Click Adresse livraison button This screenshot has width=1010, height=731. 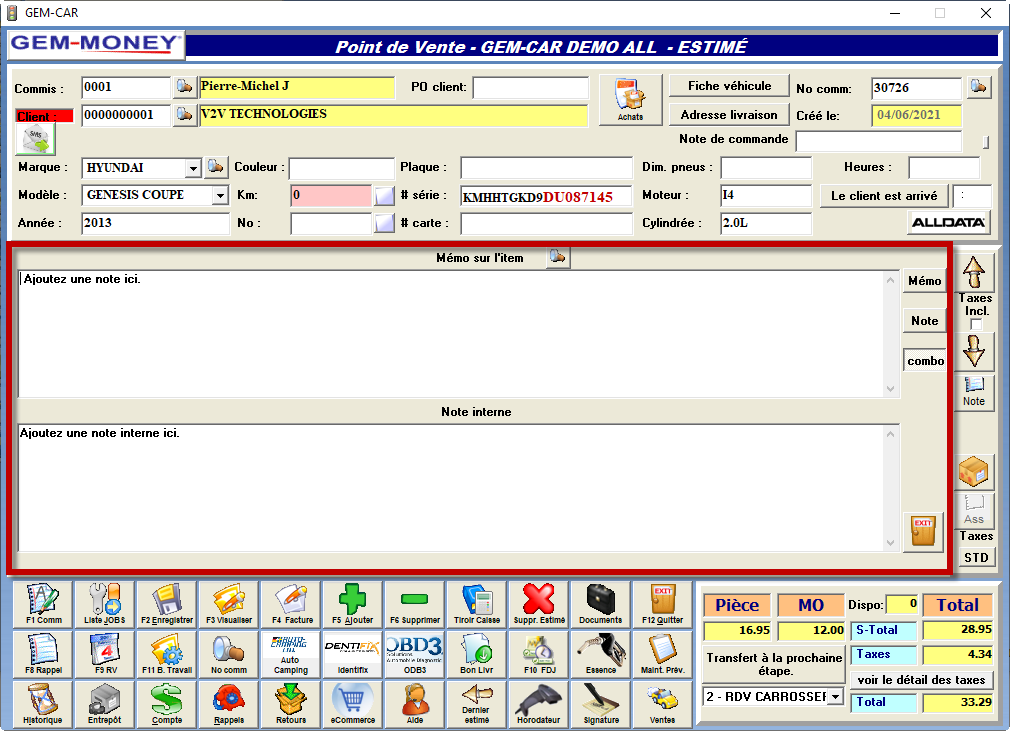coord(729,115)
